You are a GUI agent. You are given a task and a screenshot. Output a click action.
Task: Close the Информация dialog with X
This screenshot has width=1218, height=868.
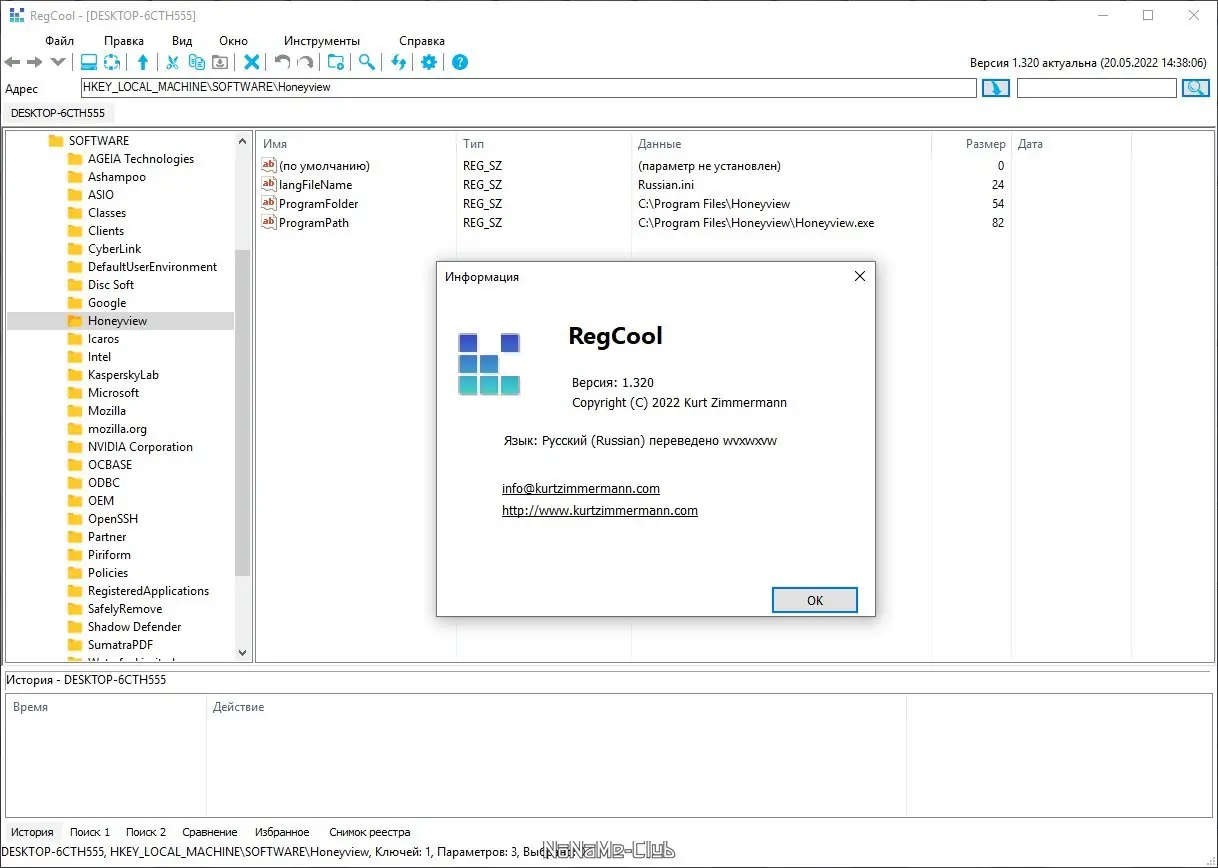pyautogui.click(x=859, y=277)
